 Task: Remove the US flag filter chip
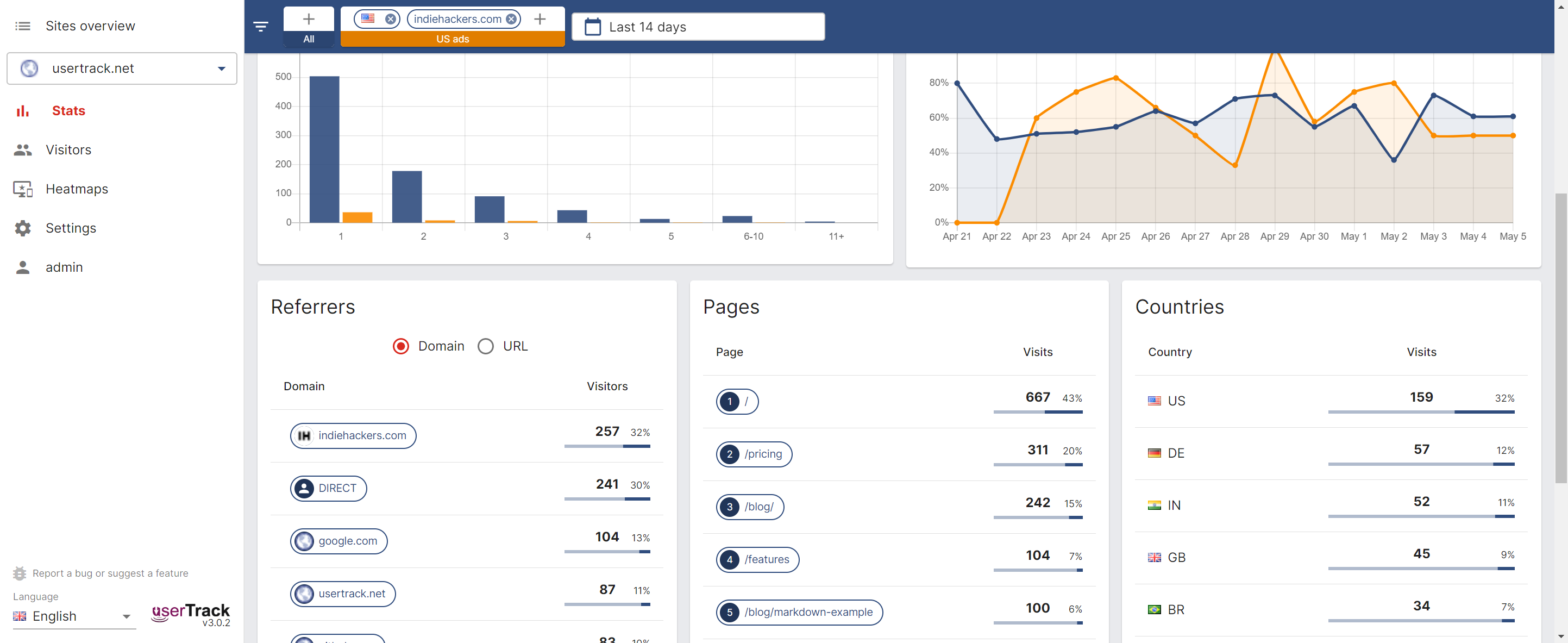[x=390, y=20]
